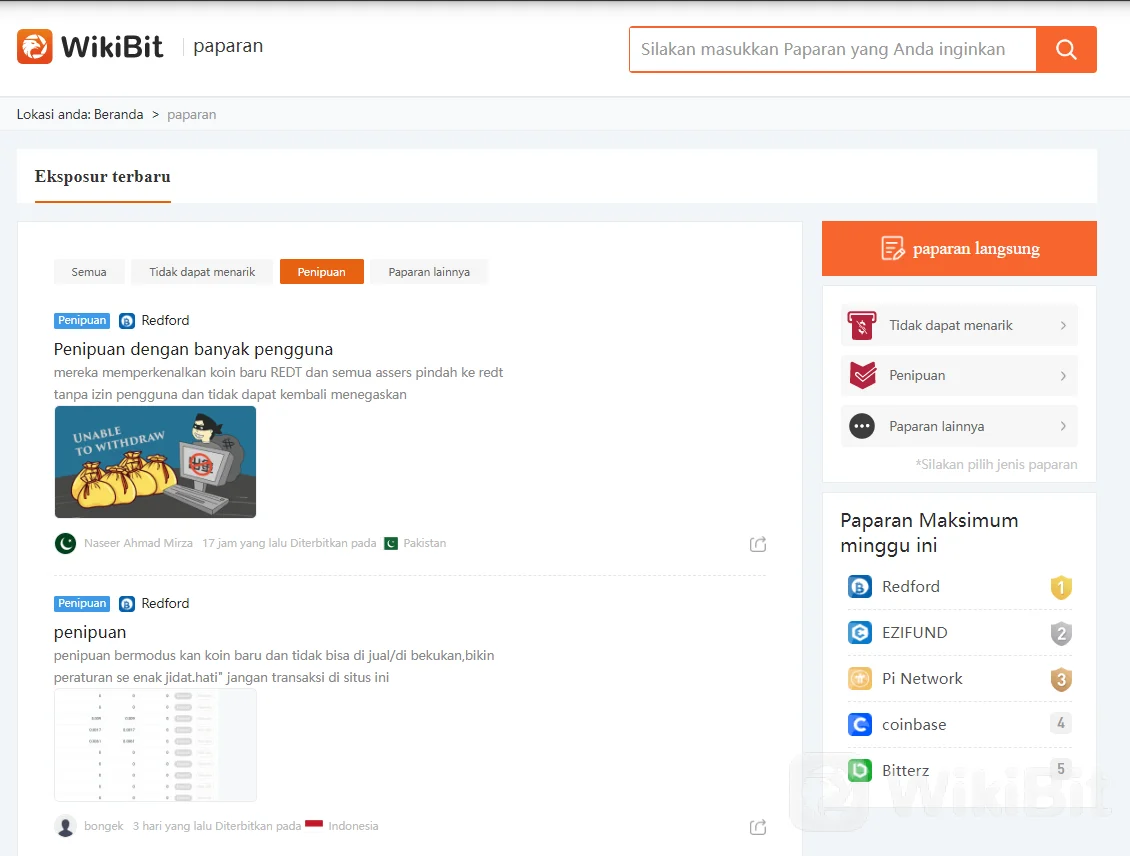The height and width of the screenshot is (856, 1130).
Task: Open Redford in weekly ranking
Action: coord(911,587)
